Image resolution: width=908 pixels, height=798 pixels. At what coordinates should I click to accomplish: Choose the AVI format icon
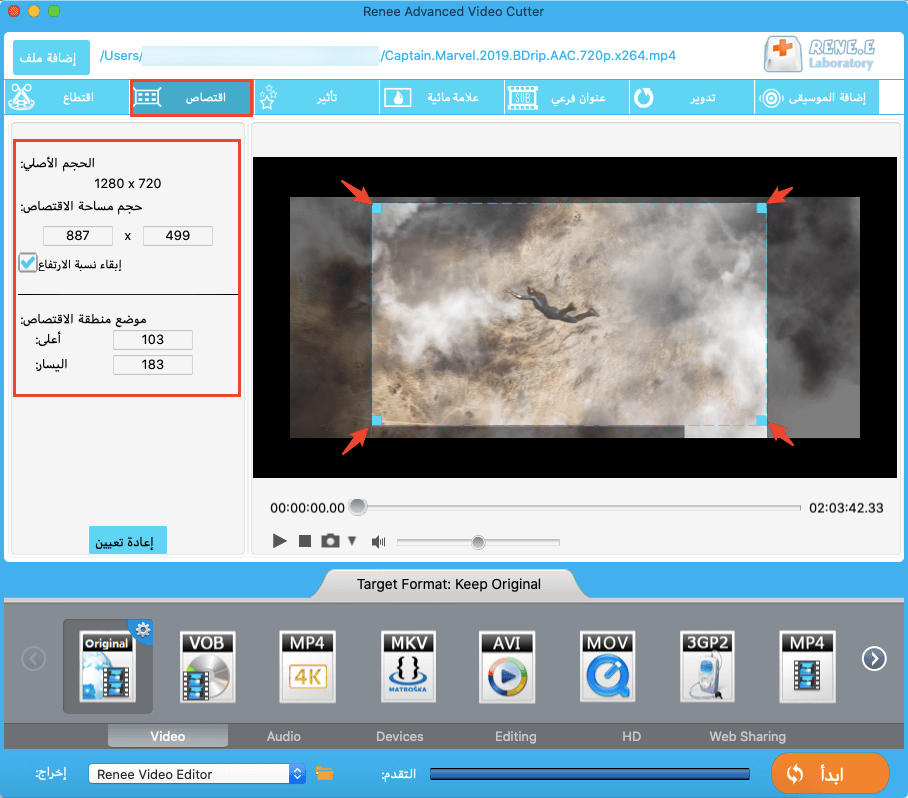[x=507, y=667]
